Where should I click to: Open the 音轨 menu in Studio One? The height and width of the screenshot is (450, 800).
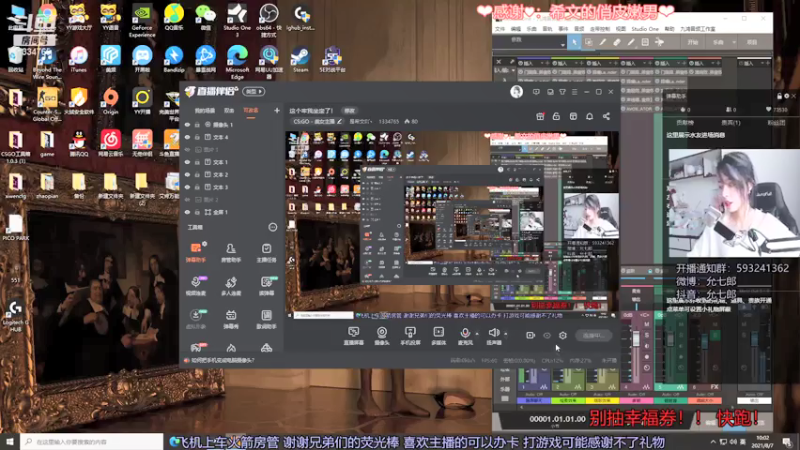[x=547, y=29]
